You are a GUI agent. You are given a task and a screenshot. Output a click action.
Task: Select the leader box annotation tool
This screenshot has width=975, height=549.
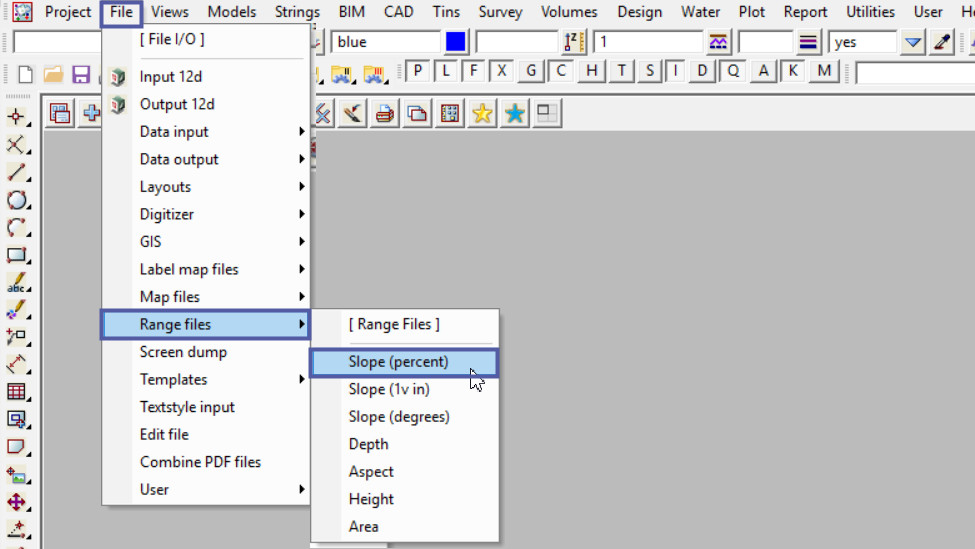click(17, 337)
